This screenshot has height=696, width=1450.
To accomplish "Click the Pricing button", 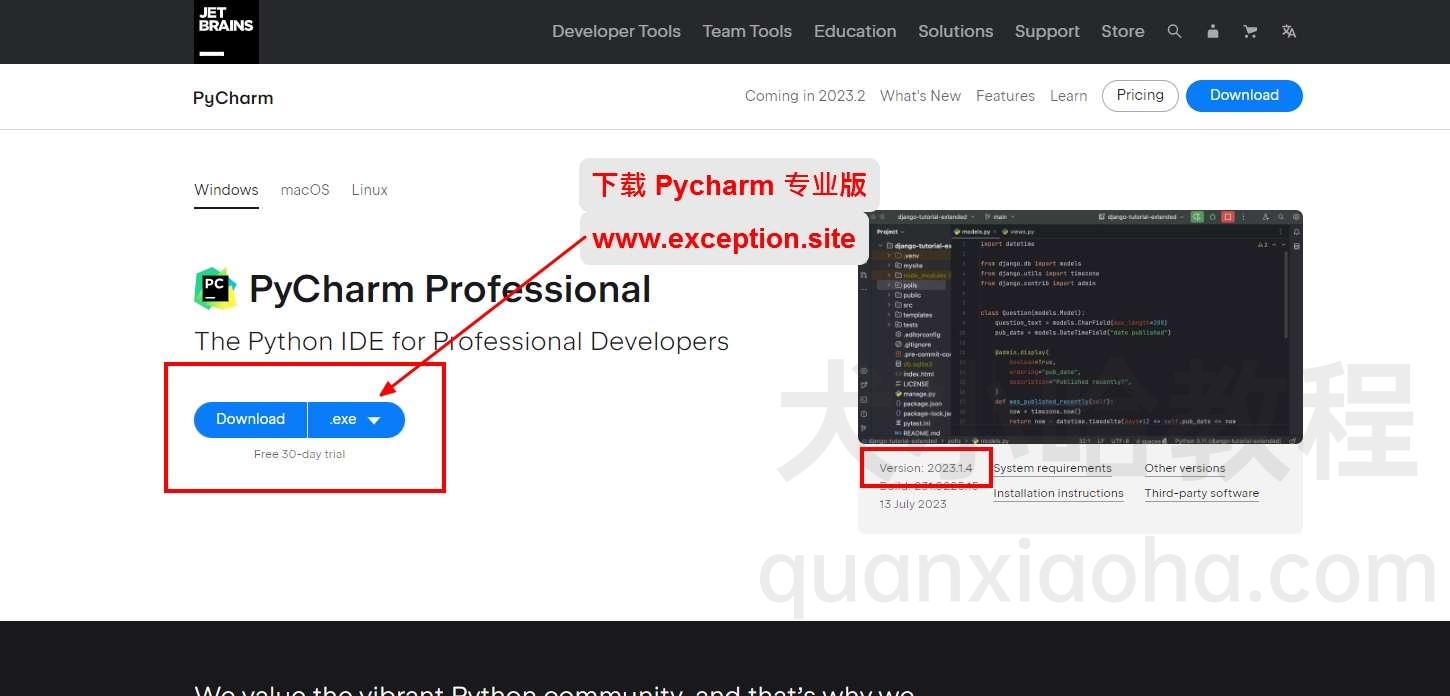I will coord(1140,96).
